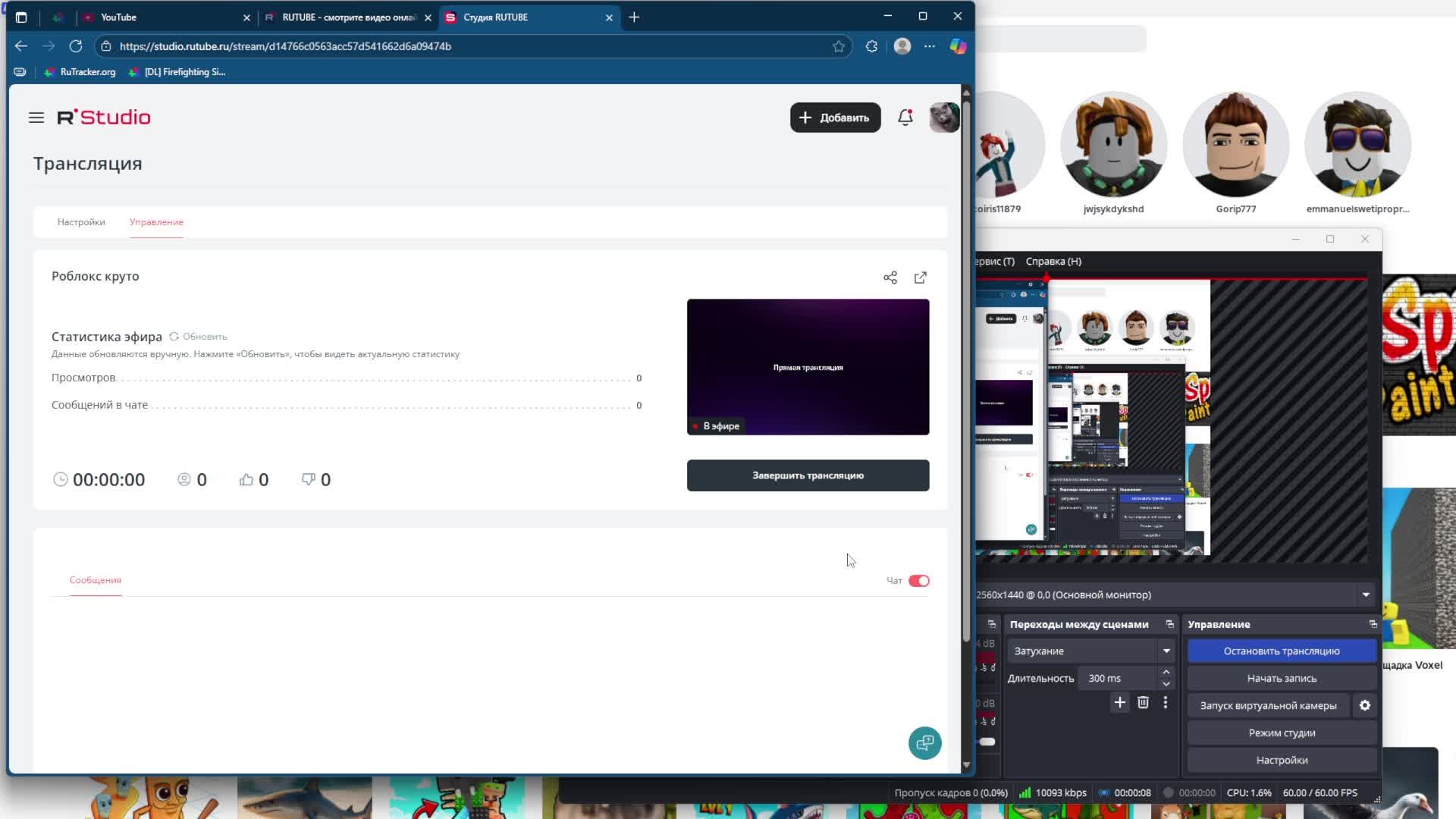The height and width of the screenshot is (819, 1456).
Task: Click the live stream preview thumbnail
Action: [x=808, y=367]
